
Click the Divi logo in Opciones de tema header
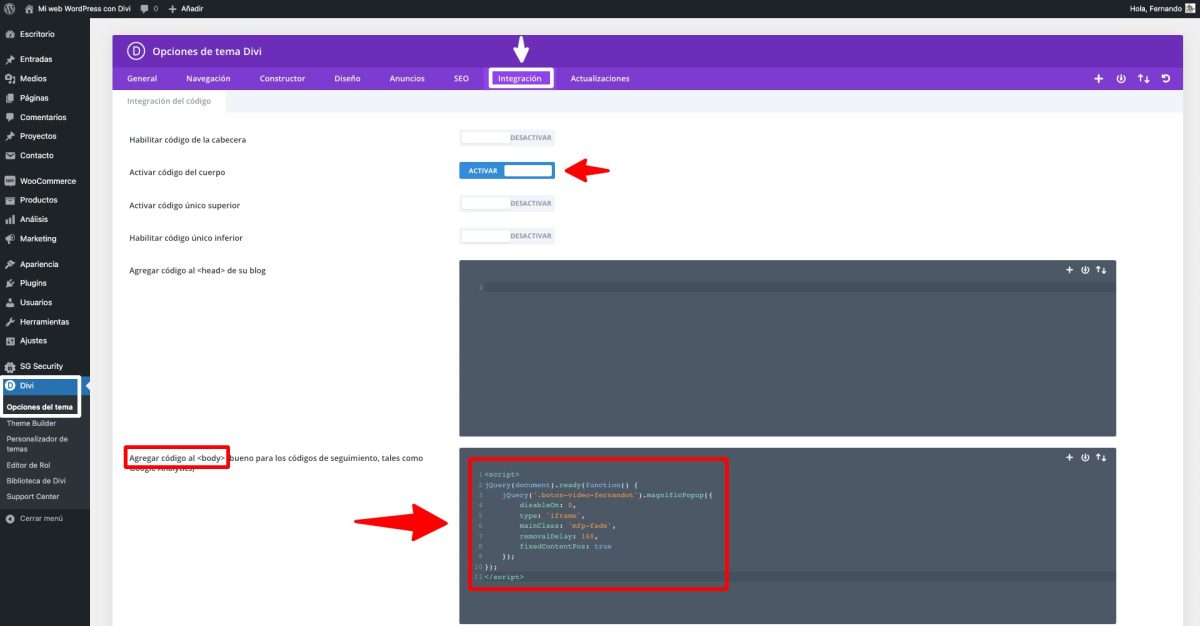click(135, 50)
